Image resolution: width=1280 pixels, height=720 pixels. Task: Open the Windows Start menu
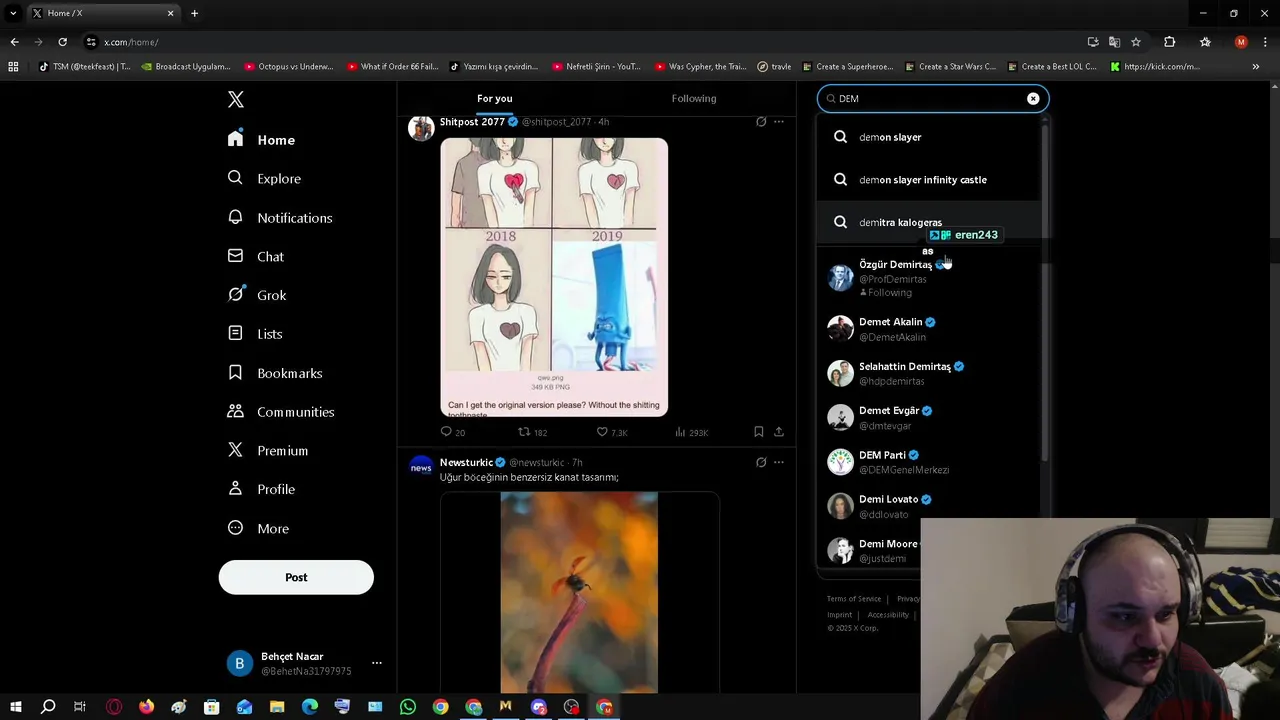pyautogui.click(x=15, y=707)
